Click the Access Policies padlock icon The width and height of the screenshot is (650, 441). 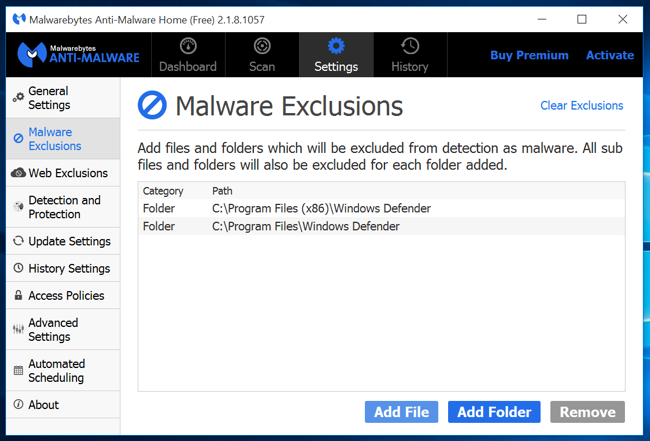(x=18, y=295)
